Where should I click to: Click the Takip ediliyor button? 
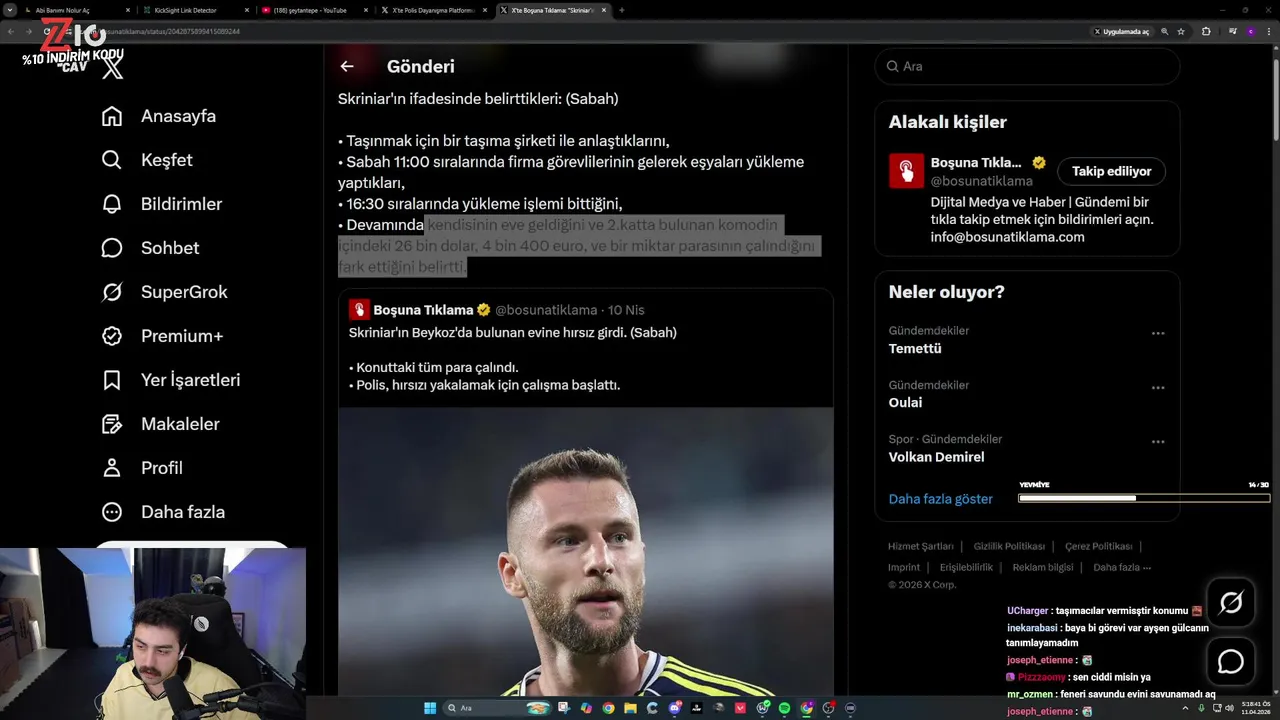(x=1111, y=171)
